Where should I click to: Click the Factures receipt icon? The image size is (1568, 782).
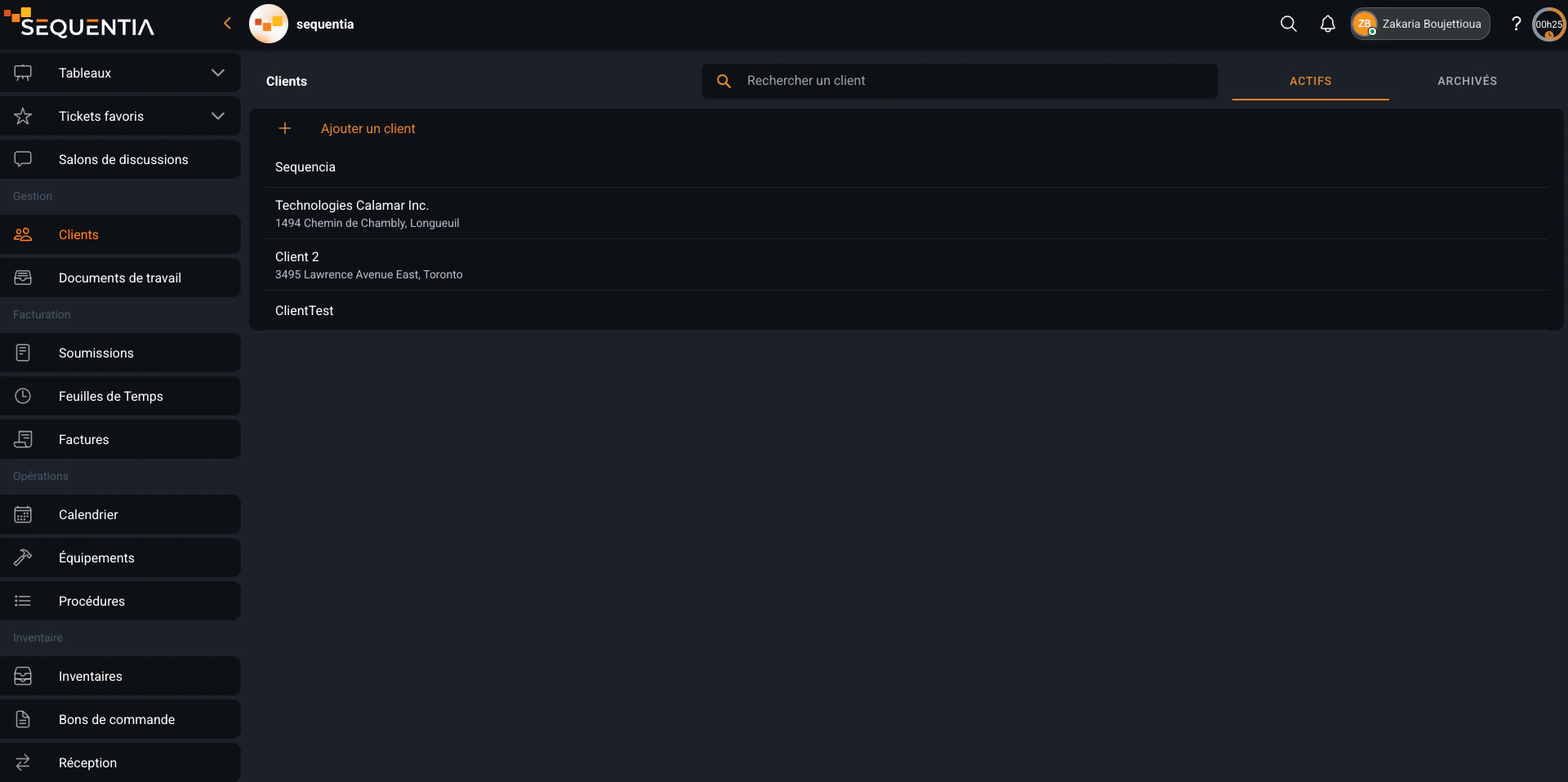pos(23,439)
